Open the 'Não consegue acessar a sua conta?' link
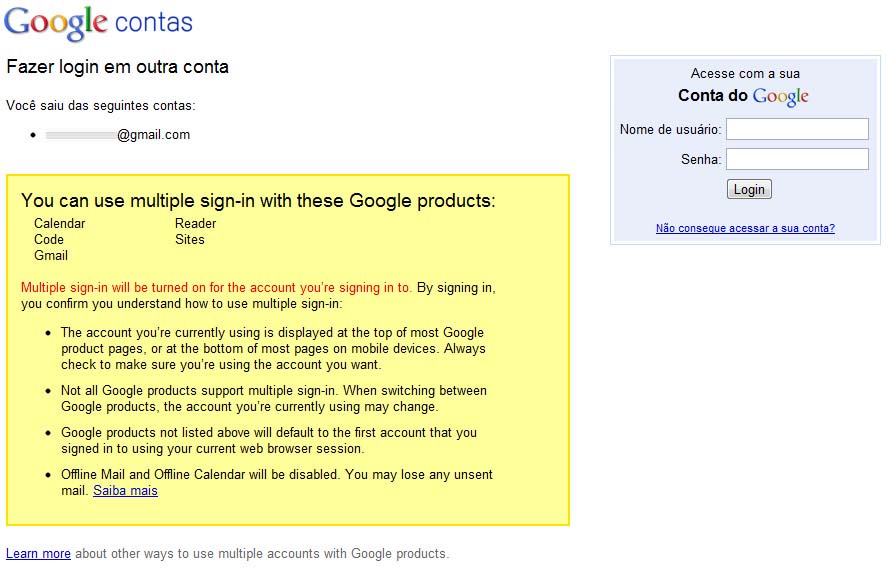 click(745, 228)
